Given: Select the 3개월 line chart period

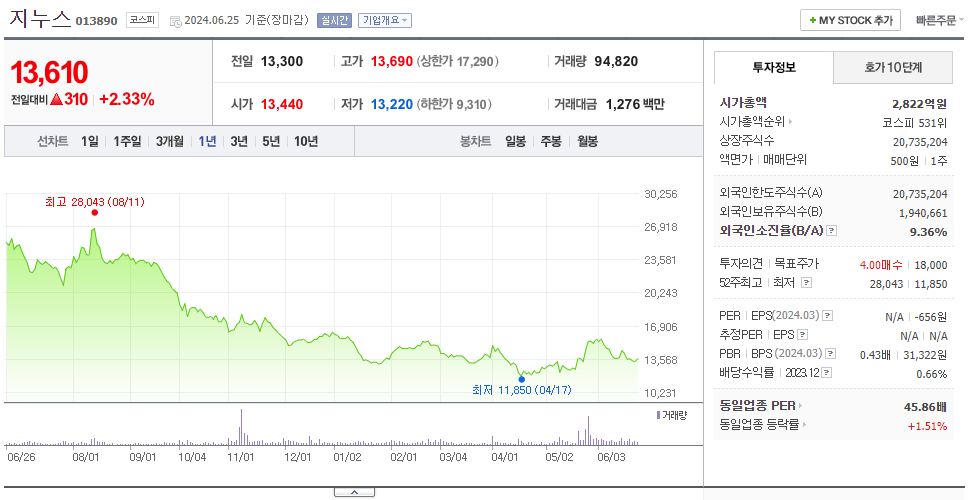Looking at the screenshot, I should pyautogui.click(x=170, y=141).
